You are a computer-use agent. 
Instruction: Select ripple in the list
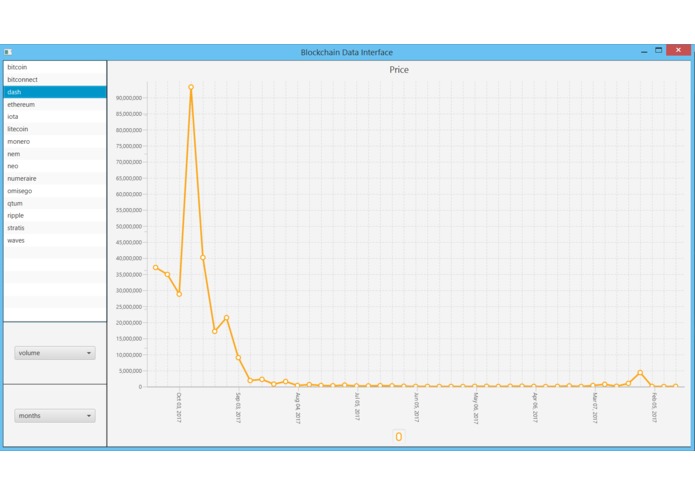[x=55, y=215]
